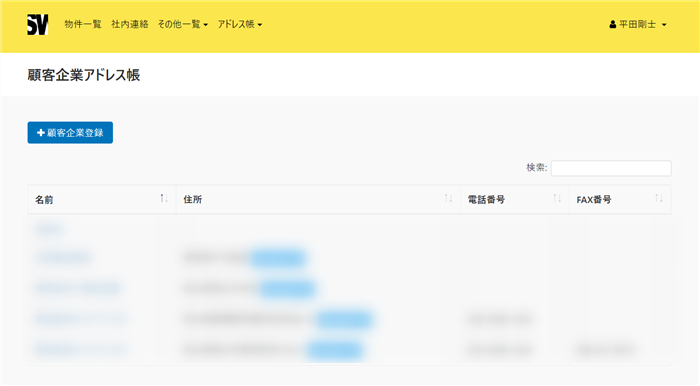This screenshot has height=386, width=700.
Task: Click the SV logo in the header
Action: pos(38,25)
